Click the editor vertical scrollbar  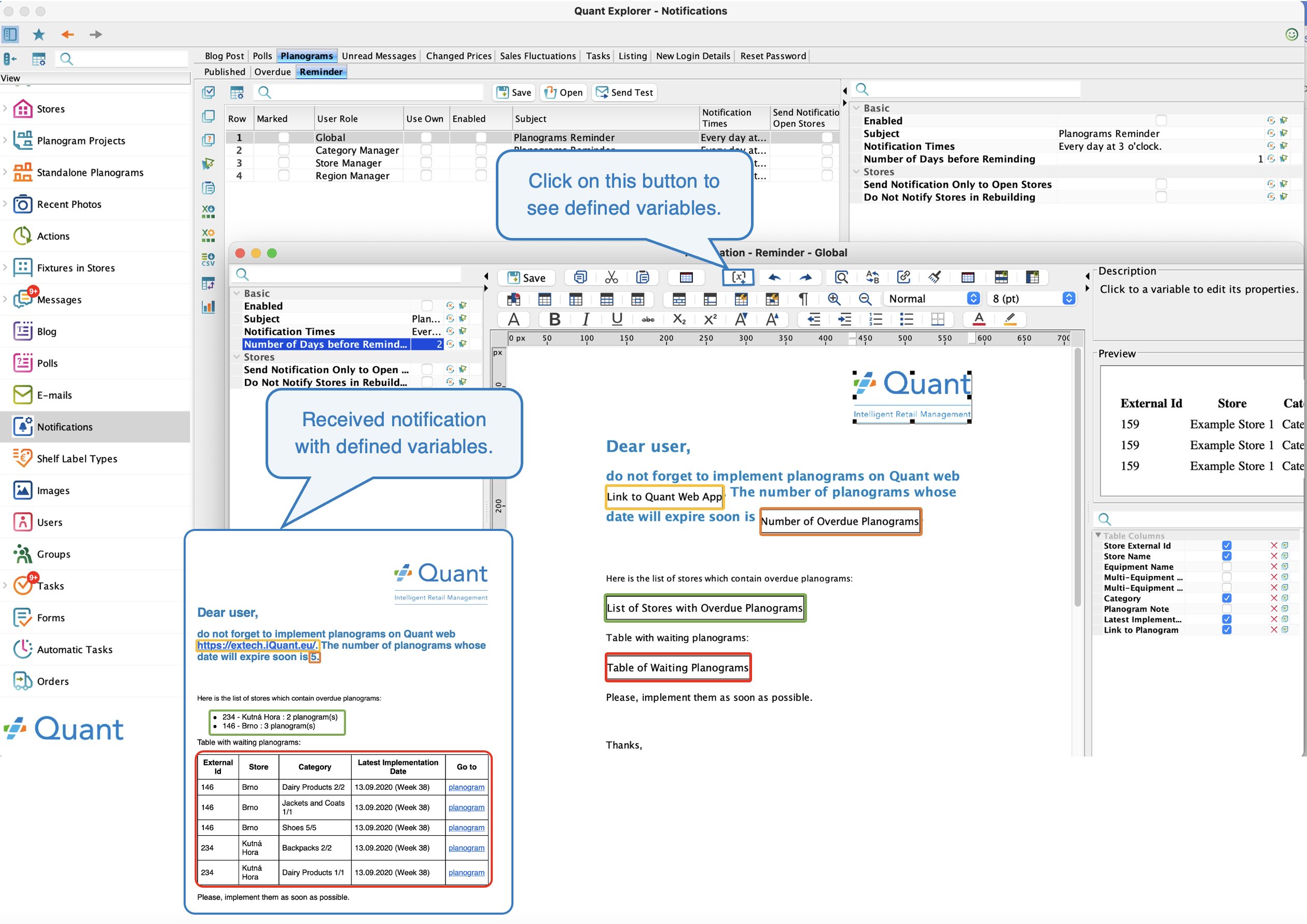[1077, 478]
